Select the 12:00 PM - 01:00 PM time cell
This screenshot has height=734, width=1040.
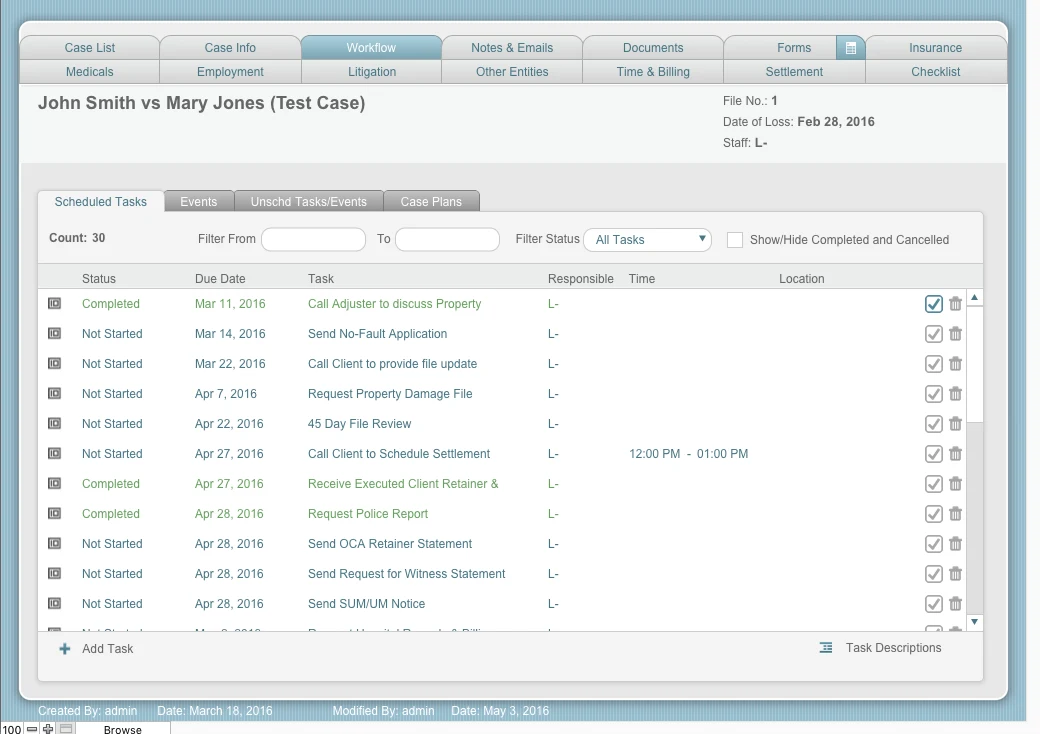688,454
